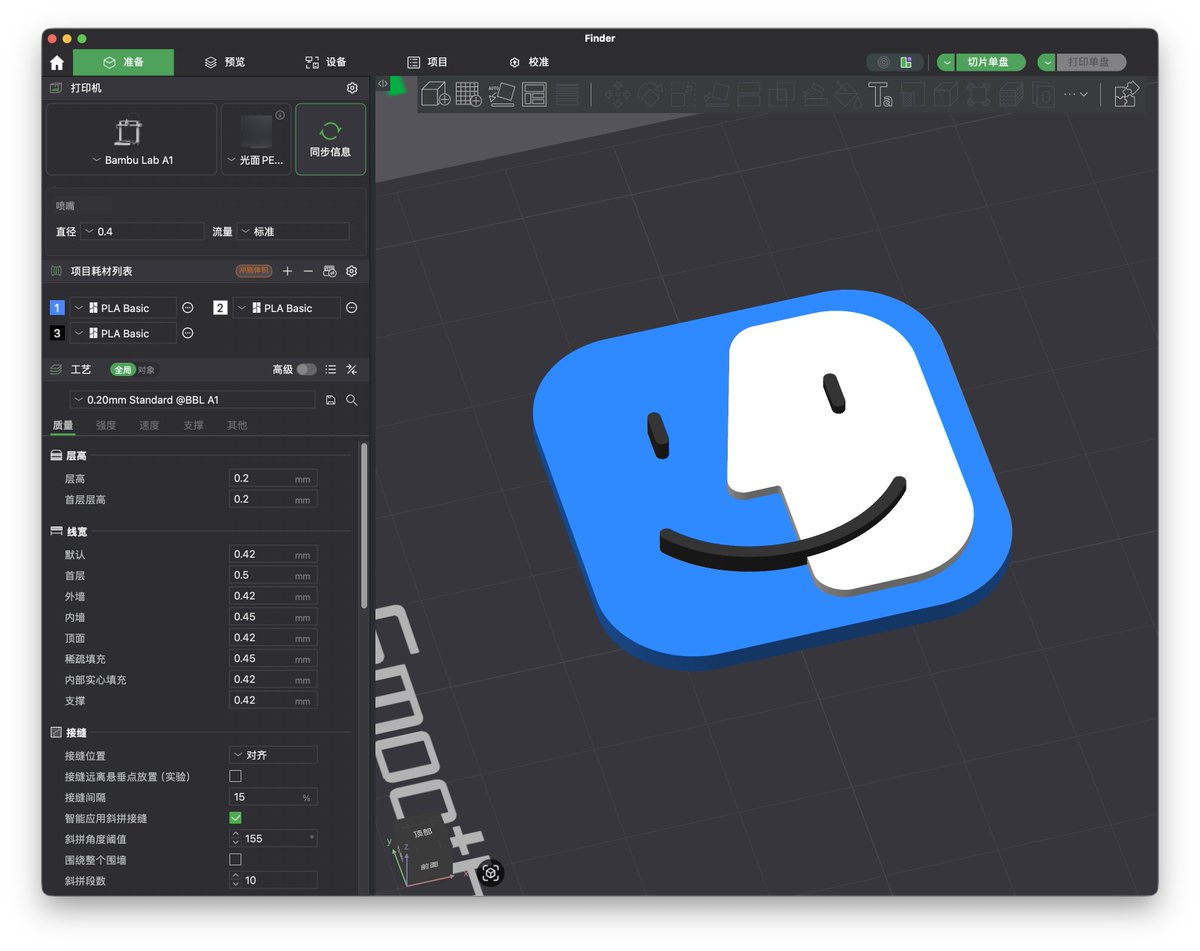Open the 强度 (Strength) settings tab
The width and height of the screenshot is (1200, 951).
coord(106,425)
